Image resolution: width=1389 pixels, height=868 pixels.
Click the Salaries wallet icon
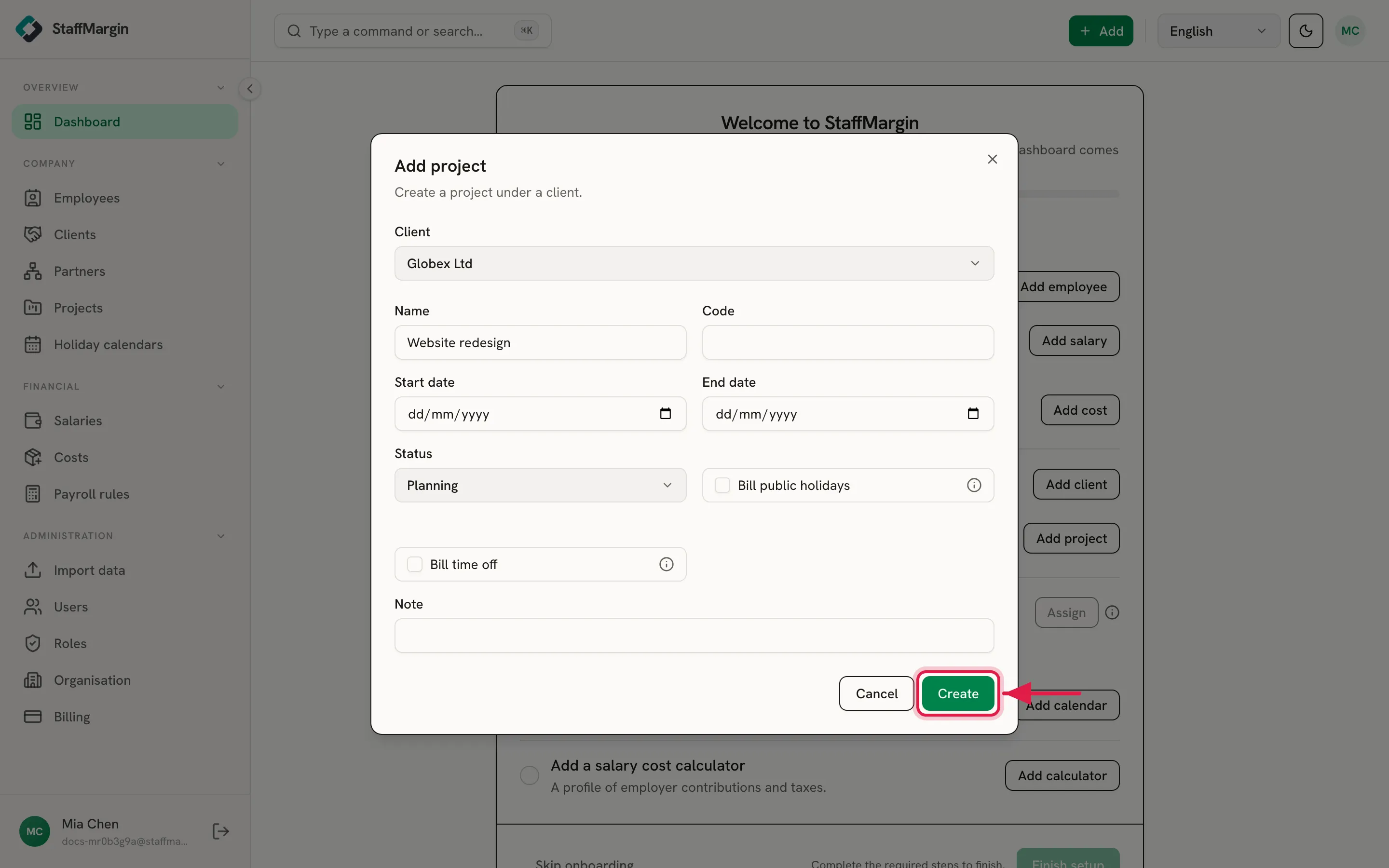click(33, 421)
